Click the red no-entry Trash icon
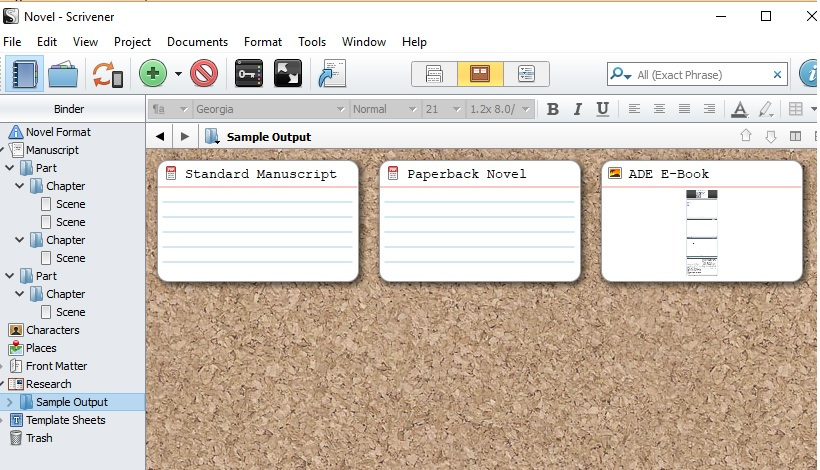This screenshot has height=470, width=820. tap(204, 74)
